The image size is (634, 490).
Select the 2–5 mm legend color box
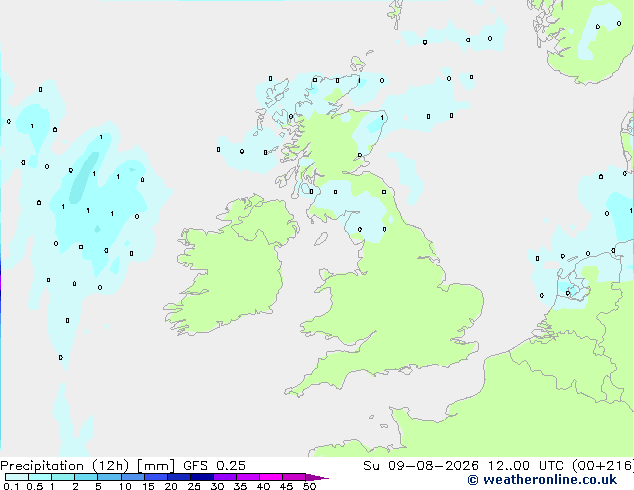pos(86,477)
